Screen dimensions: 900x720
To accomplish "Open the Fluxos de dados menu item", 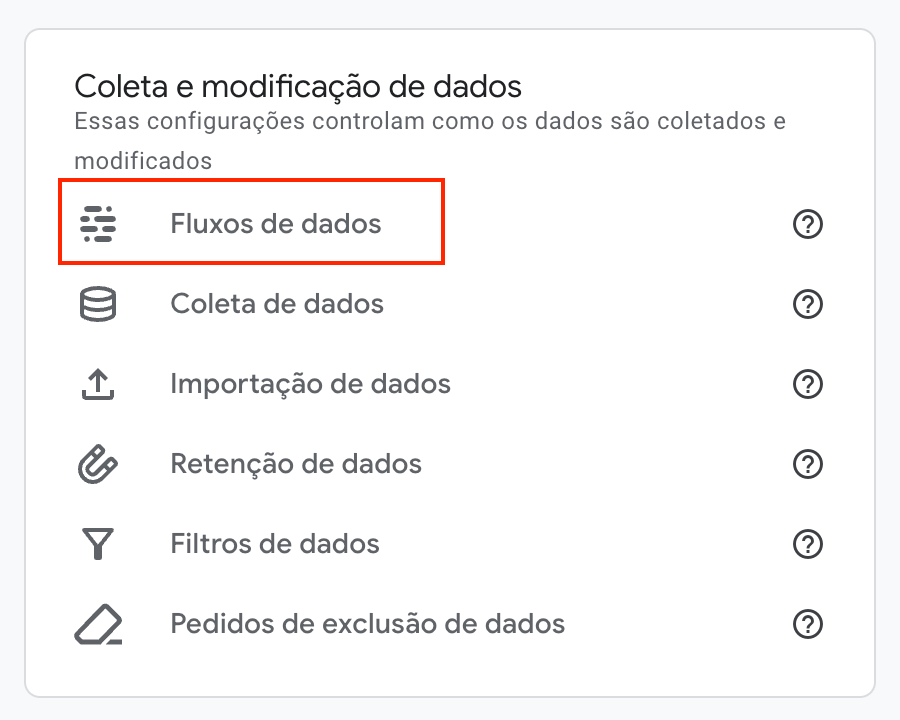I will point(276,223).
